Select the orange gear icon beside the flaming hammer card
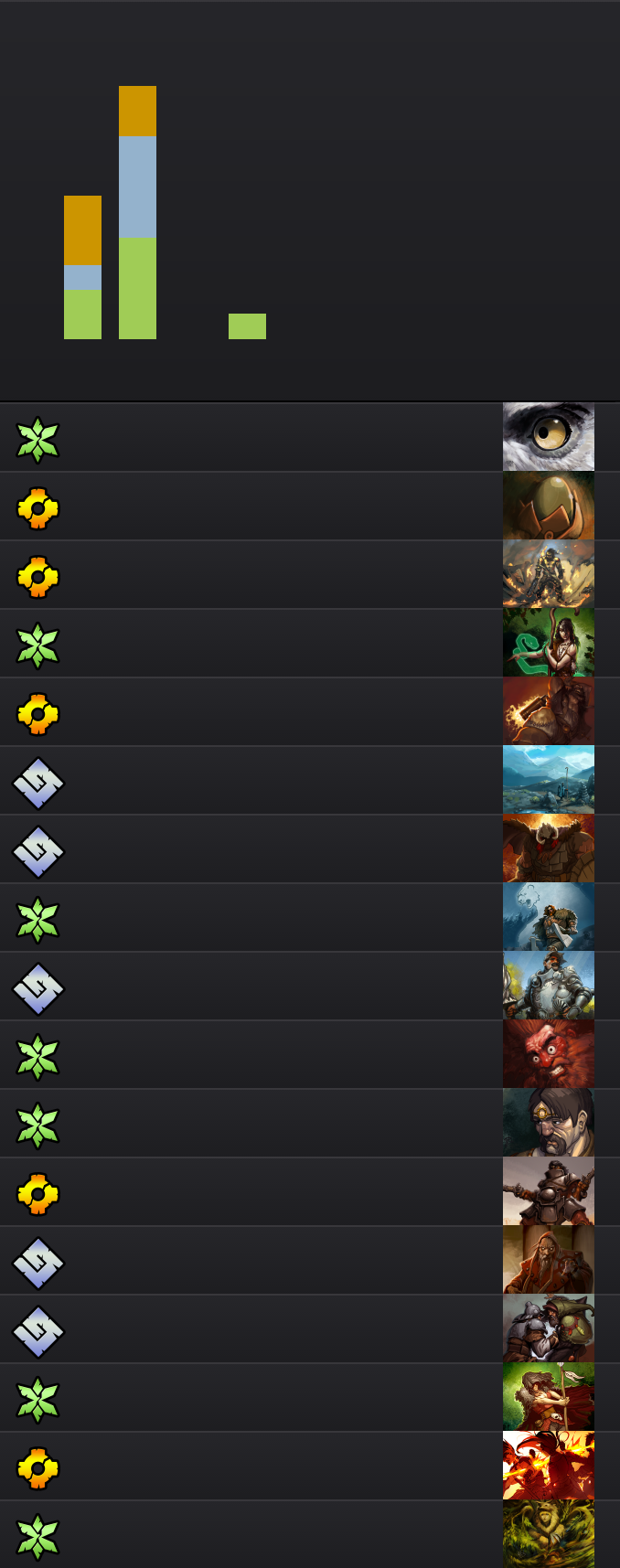 37,714
